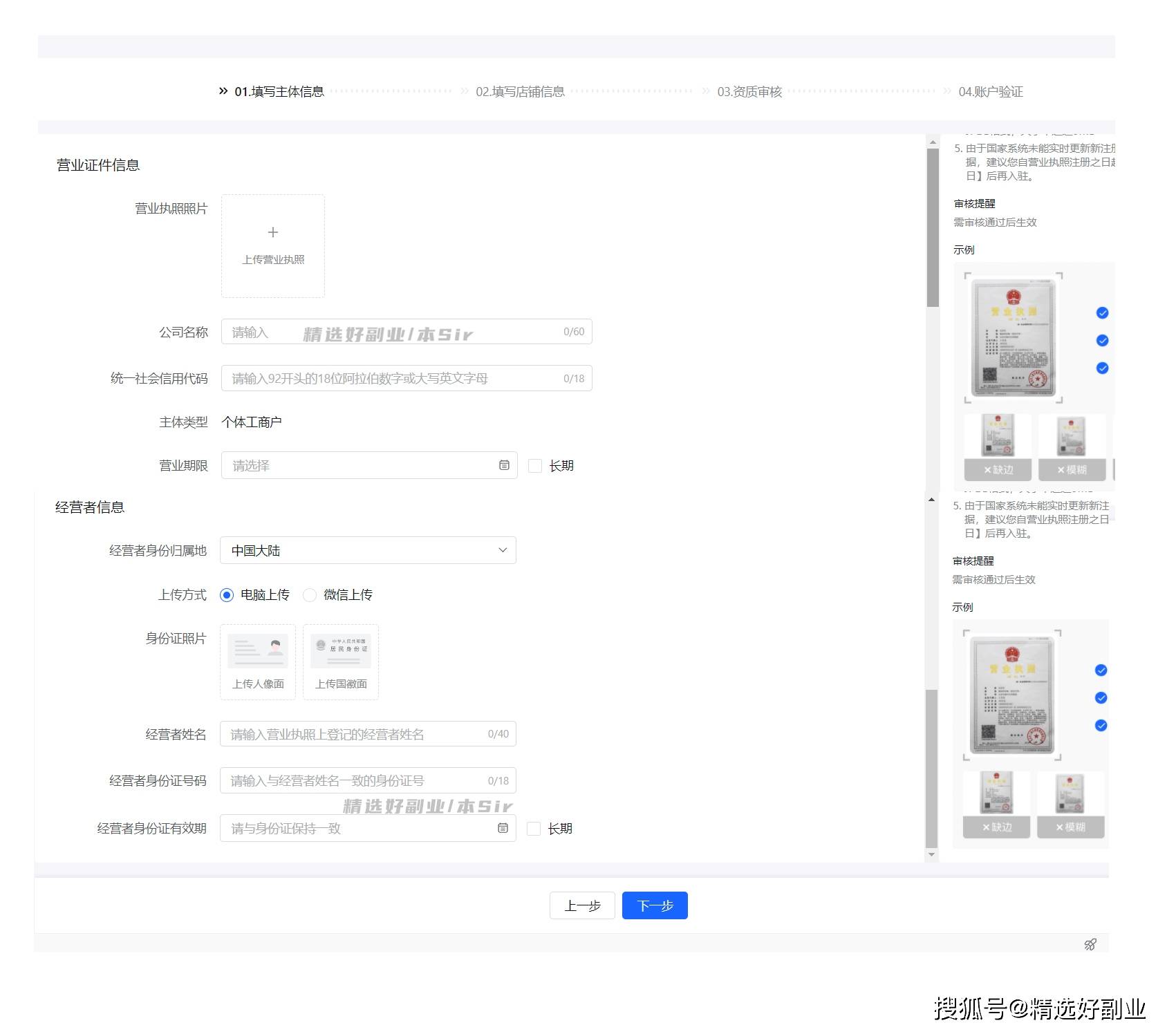Upload ID portrait side via 上传人像面
The image size is (1176, 1034).
(258, 662)
